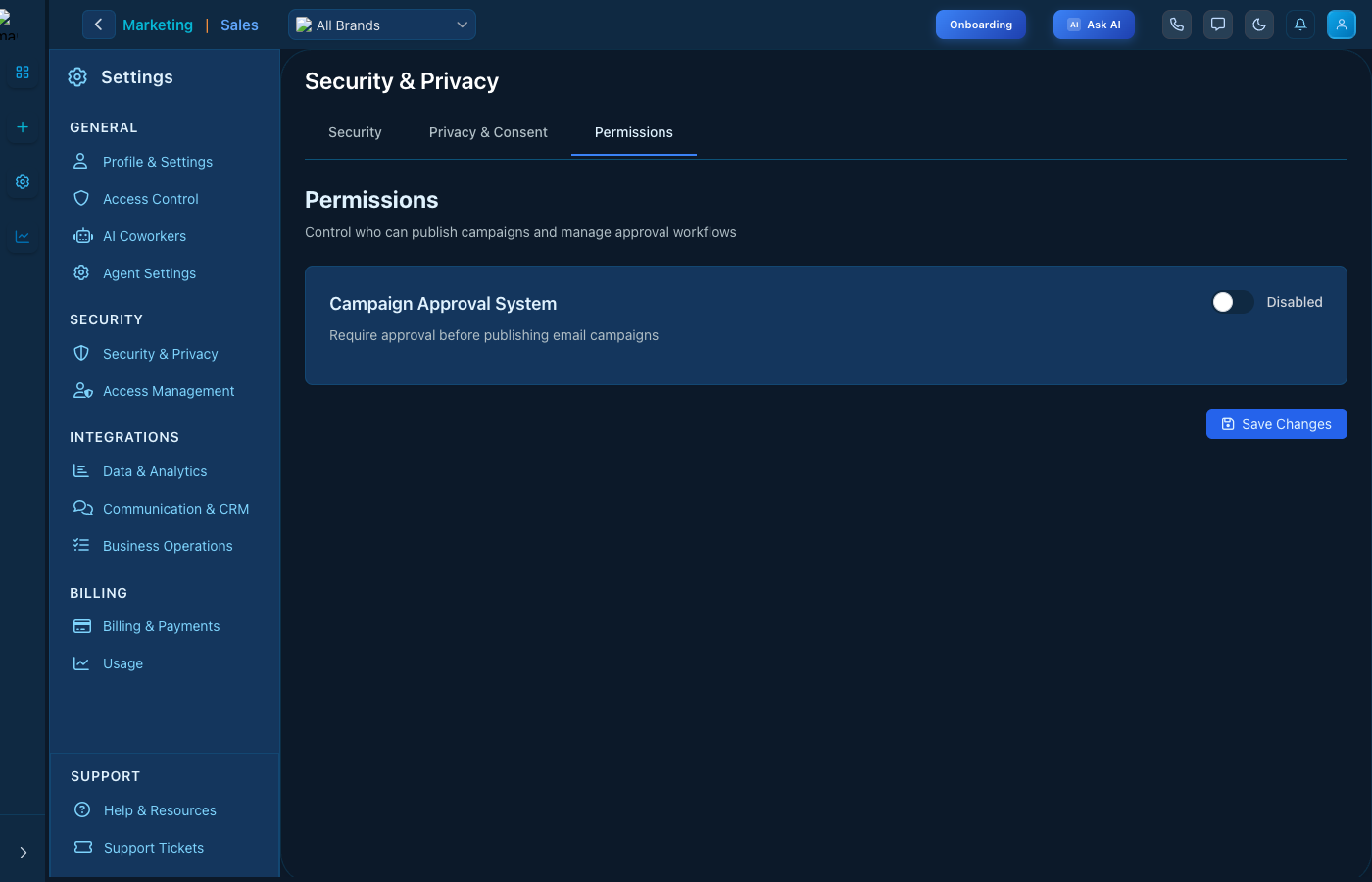
Task: Open the All Brands dropdown
Action: point(382,24)
